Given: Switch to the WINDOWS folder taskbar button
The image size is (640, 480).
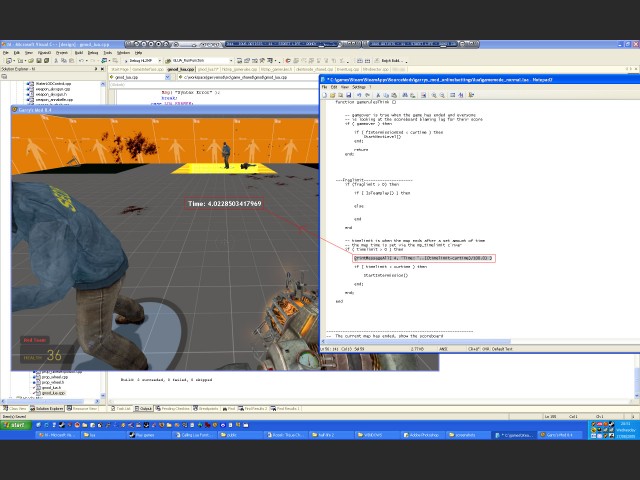Looking at the screenshot, I should (376, 435).
